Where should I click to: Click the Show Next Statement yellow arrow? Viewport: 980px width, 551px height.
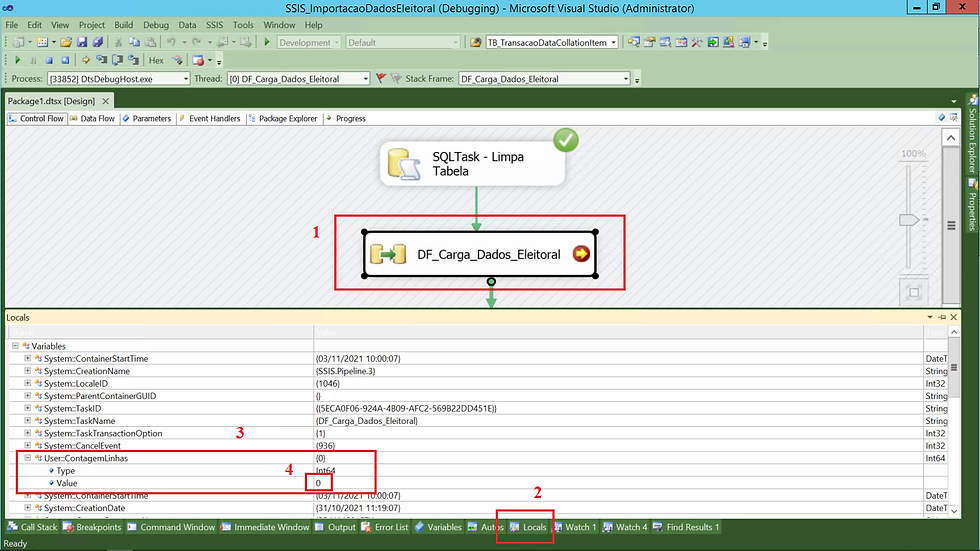coord(86,61)
